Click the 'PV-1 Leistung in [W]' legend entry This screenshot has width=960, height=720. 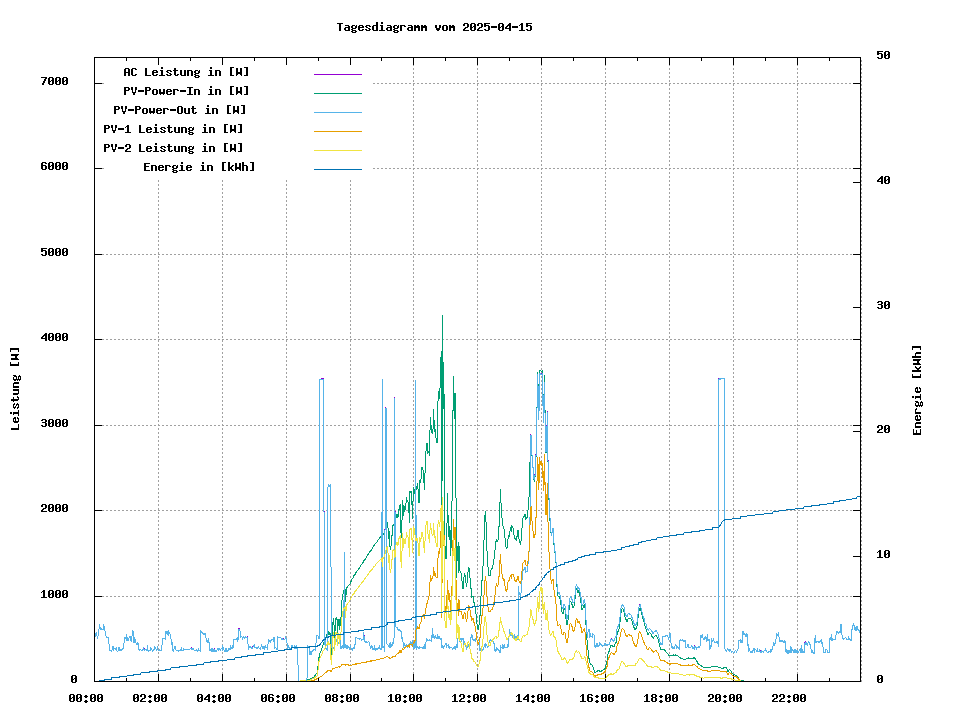(173, 129)
